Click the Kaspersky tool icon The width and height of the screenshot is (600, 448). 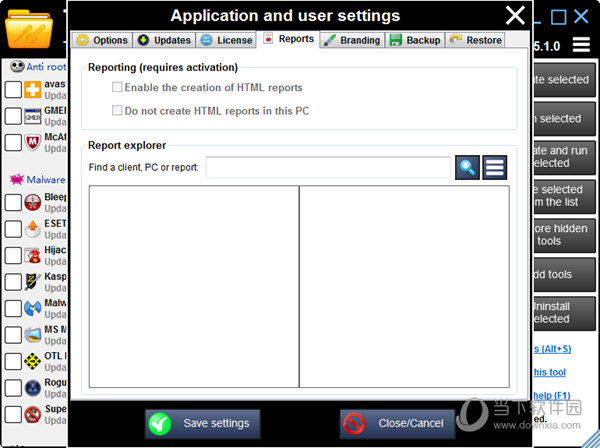coord(33,282)
